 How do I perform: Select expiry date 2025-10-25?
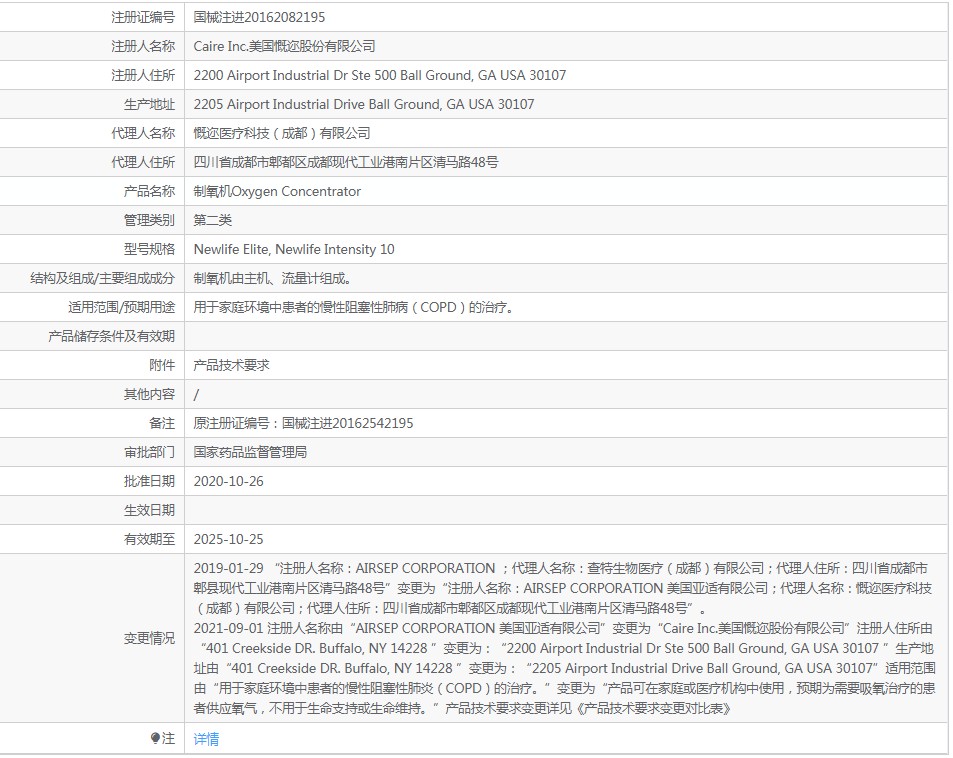229,539
